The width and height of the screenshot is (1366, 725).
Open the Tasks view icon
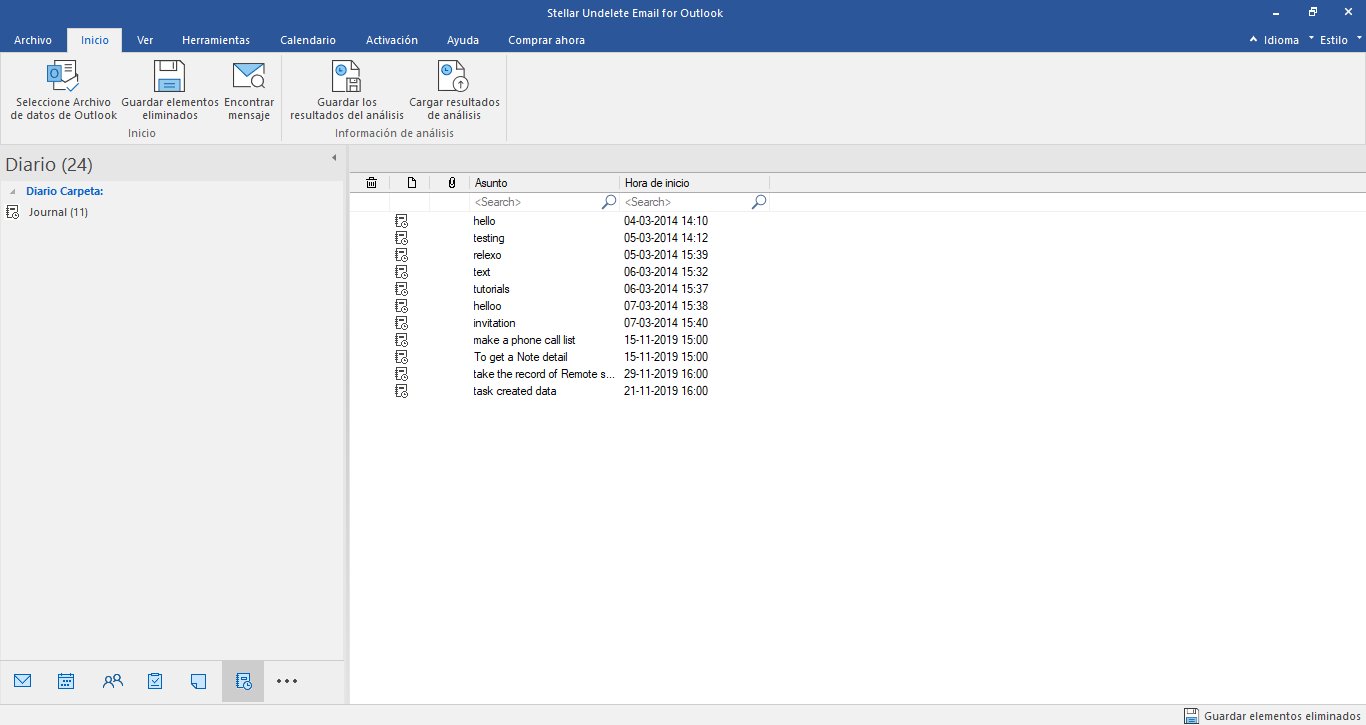click(x=155, y=681)
